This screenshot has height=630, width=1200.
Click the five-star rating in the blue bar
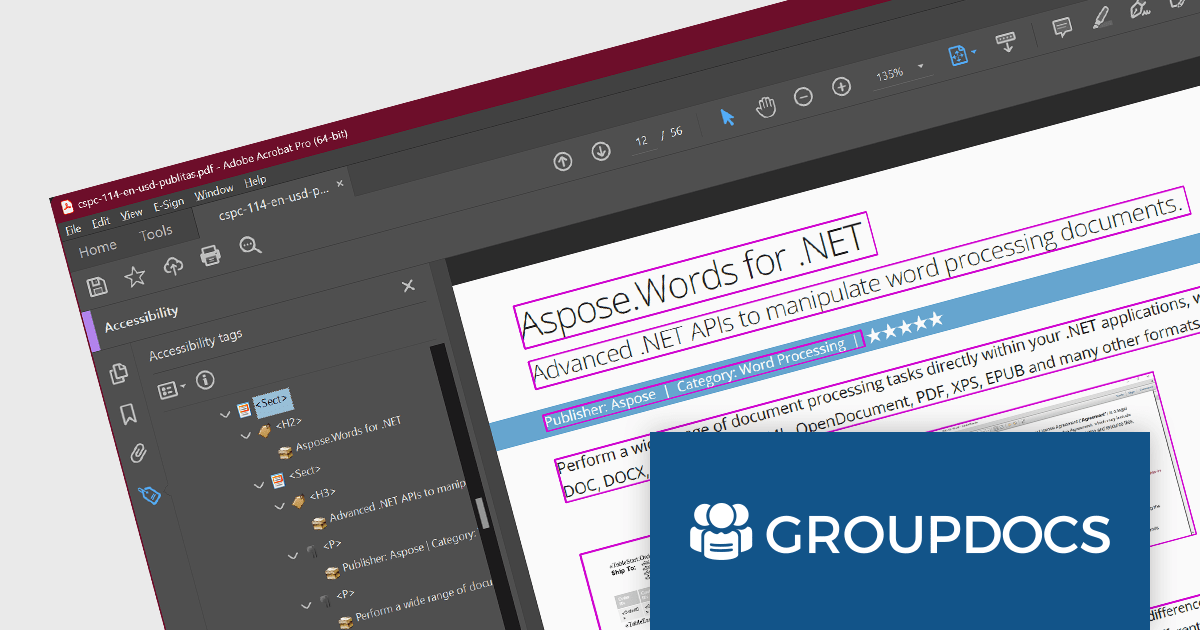click(905, 326)
